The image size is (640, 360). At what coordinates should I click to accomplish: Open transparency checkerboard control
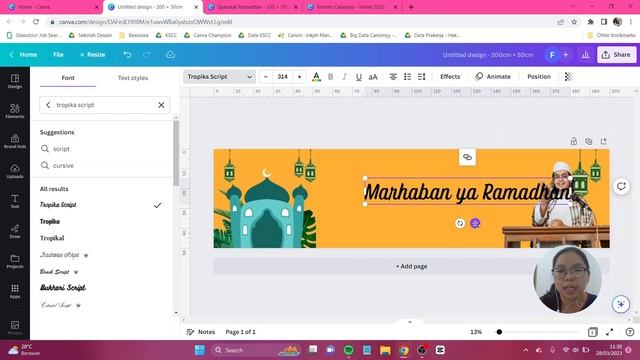pos(568,77)
